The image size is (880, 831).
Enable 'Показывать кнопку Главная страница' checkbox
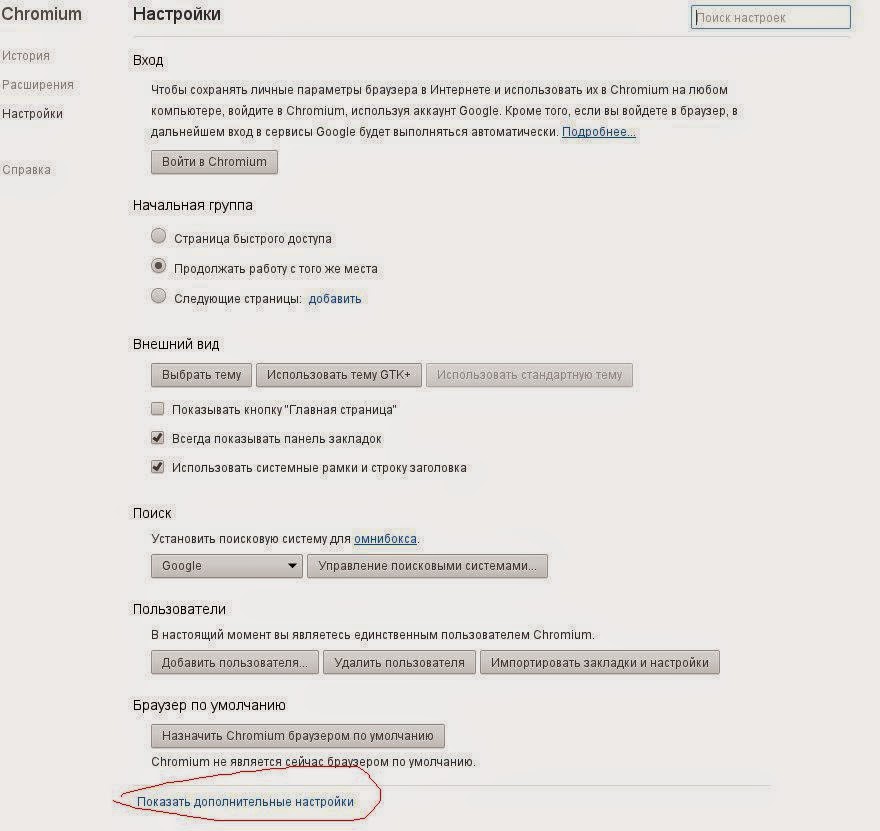pos(157,409)
